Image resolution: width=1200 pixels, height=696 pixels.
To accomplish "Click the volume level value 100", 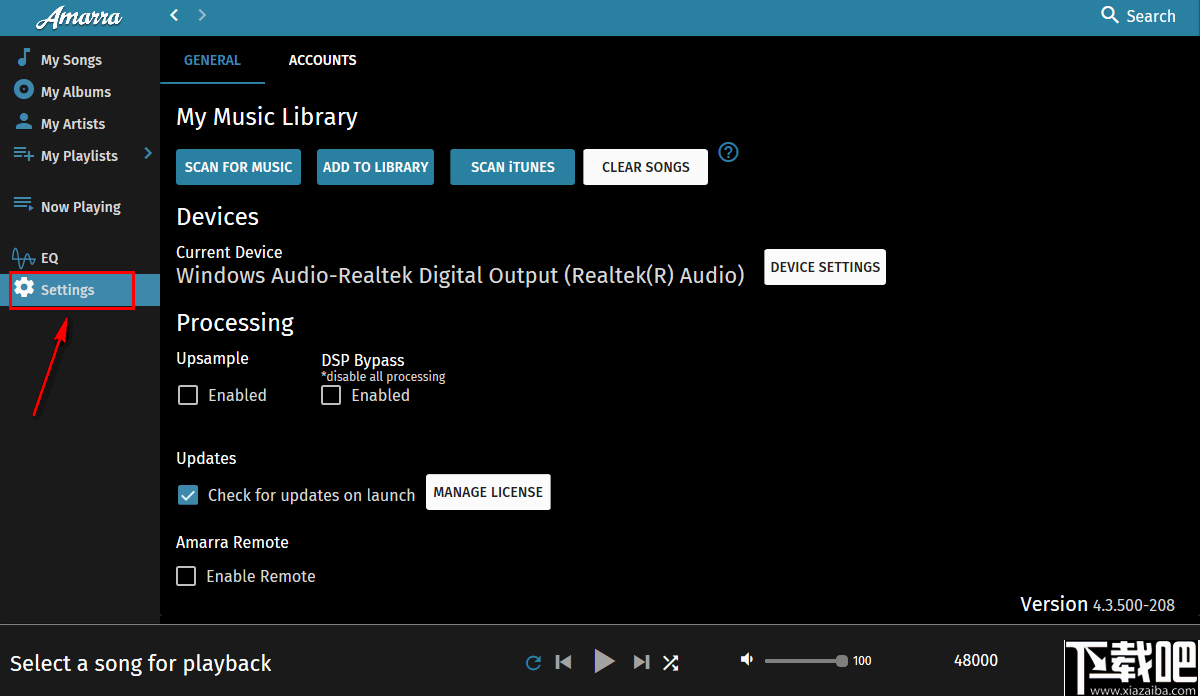I will point(862,661).
